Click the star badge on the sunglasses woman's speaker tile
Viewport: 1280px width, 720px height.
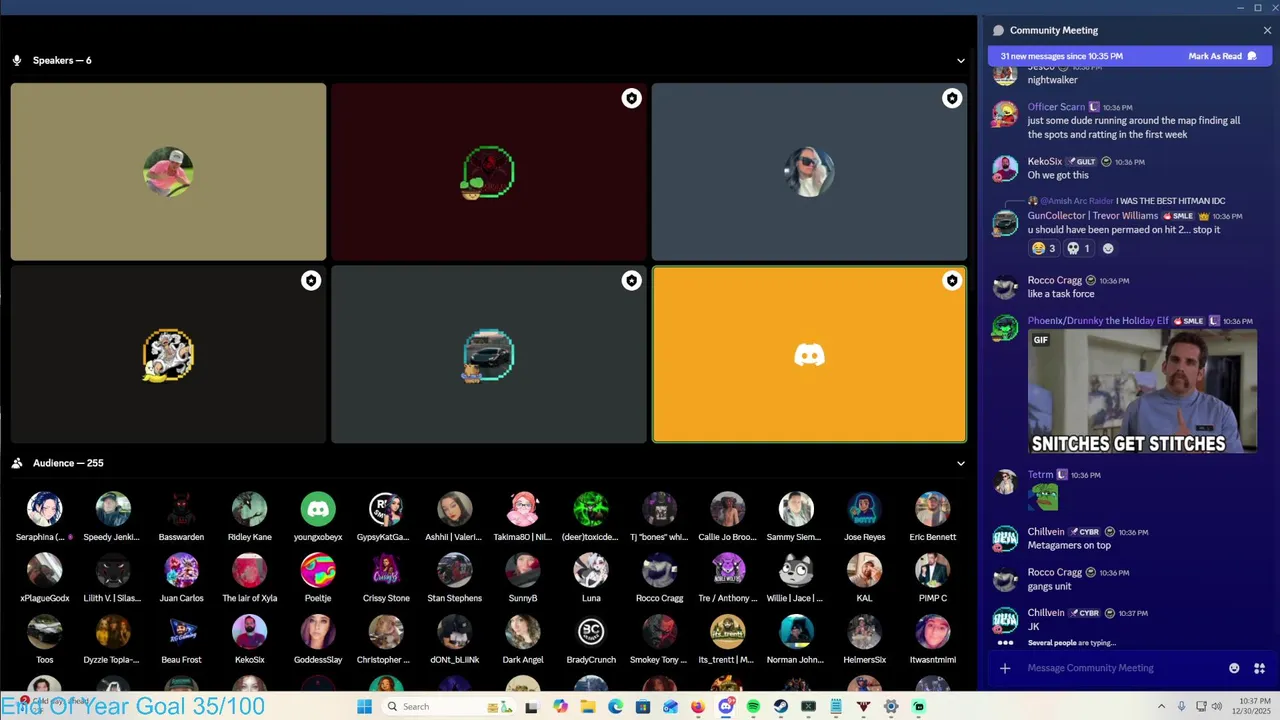click(x=952, y=98)
